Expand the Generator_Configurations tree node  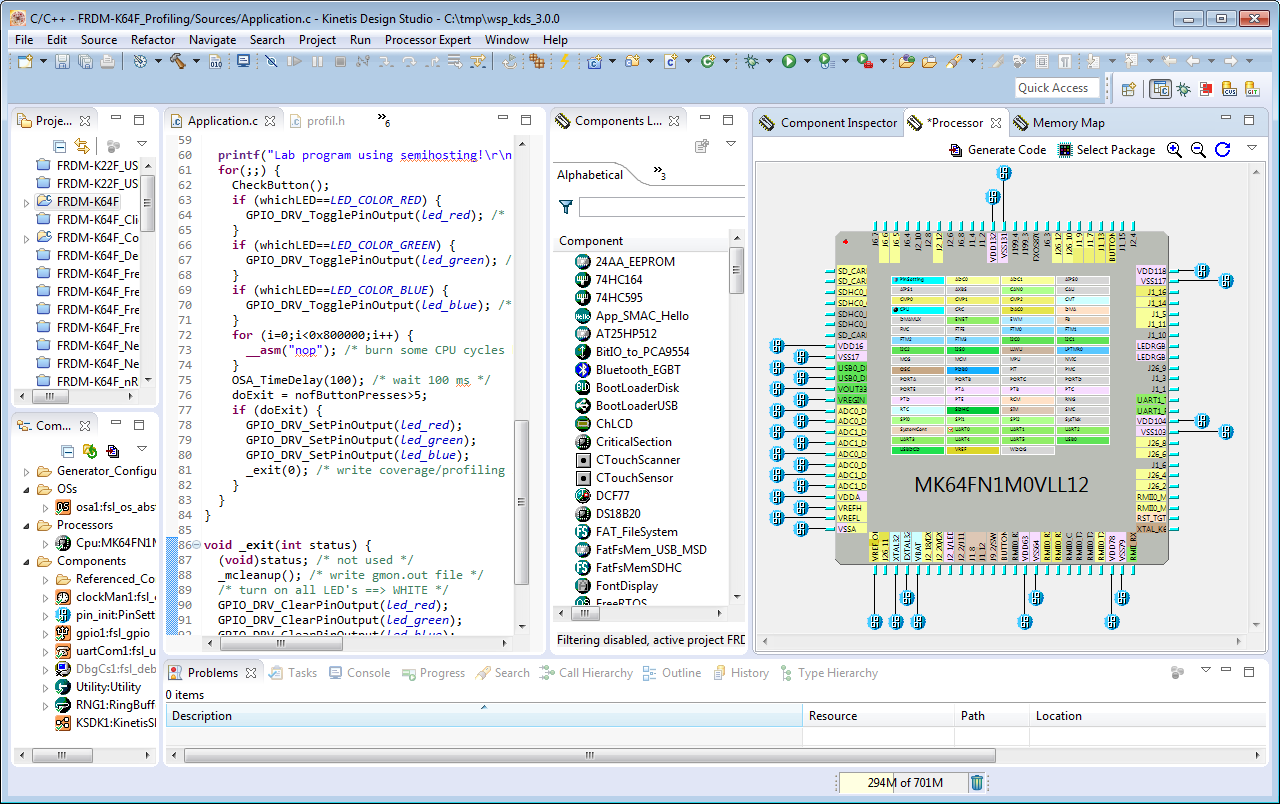[x=28, y=471]
